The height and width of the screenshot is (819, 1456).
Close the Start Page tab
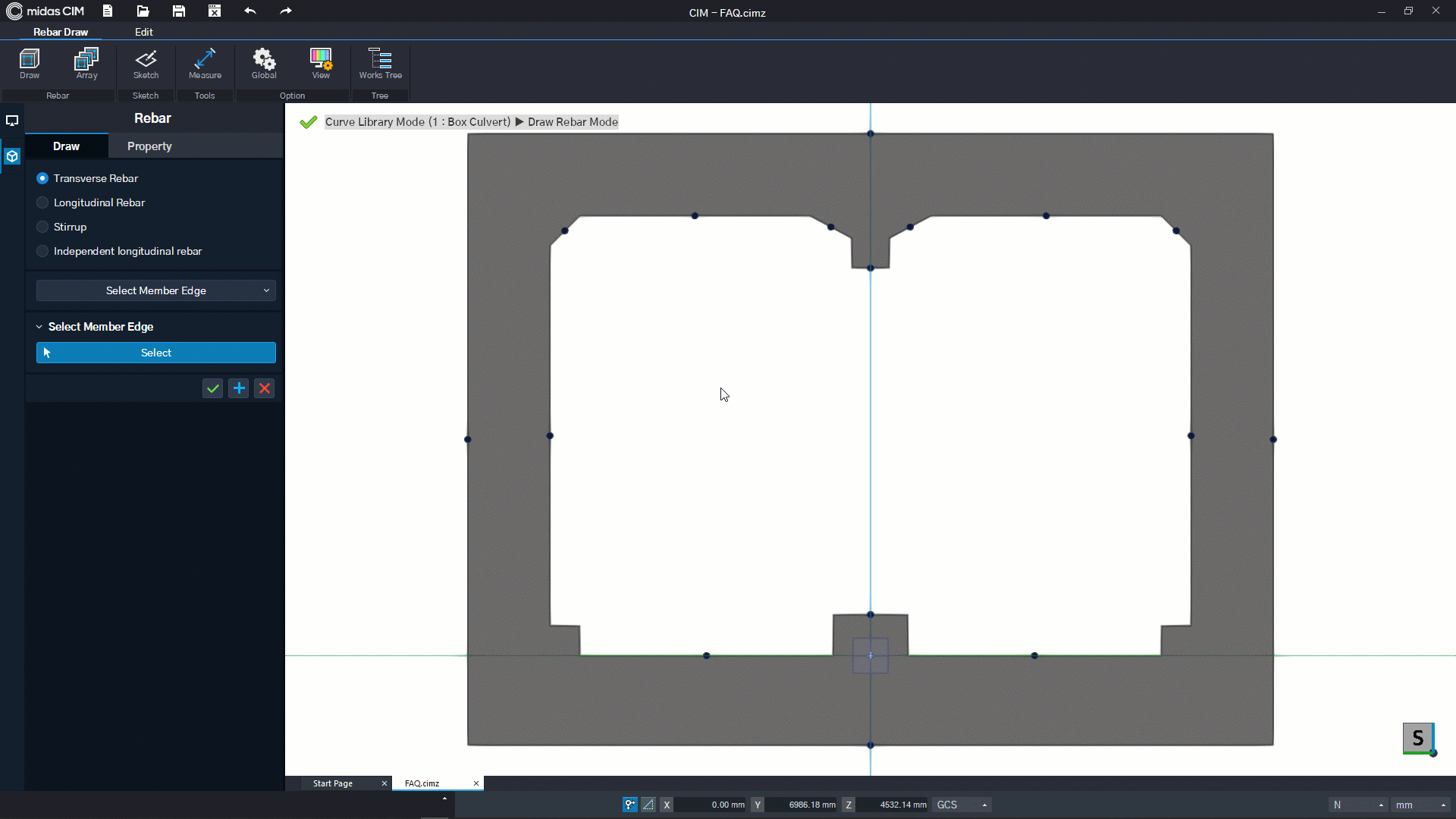(x=384, y=783)
